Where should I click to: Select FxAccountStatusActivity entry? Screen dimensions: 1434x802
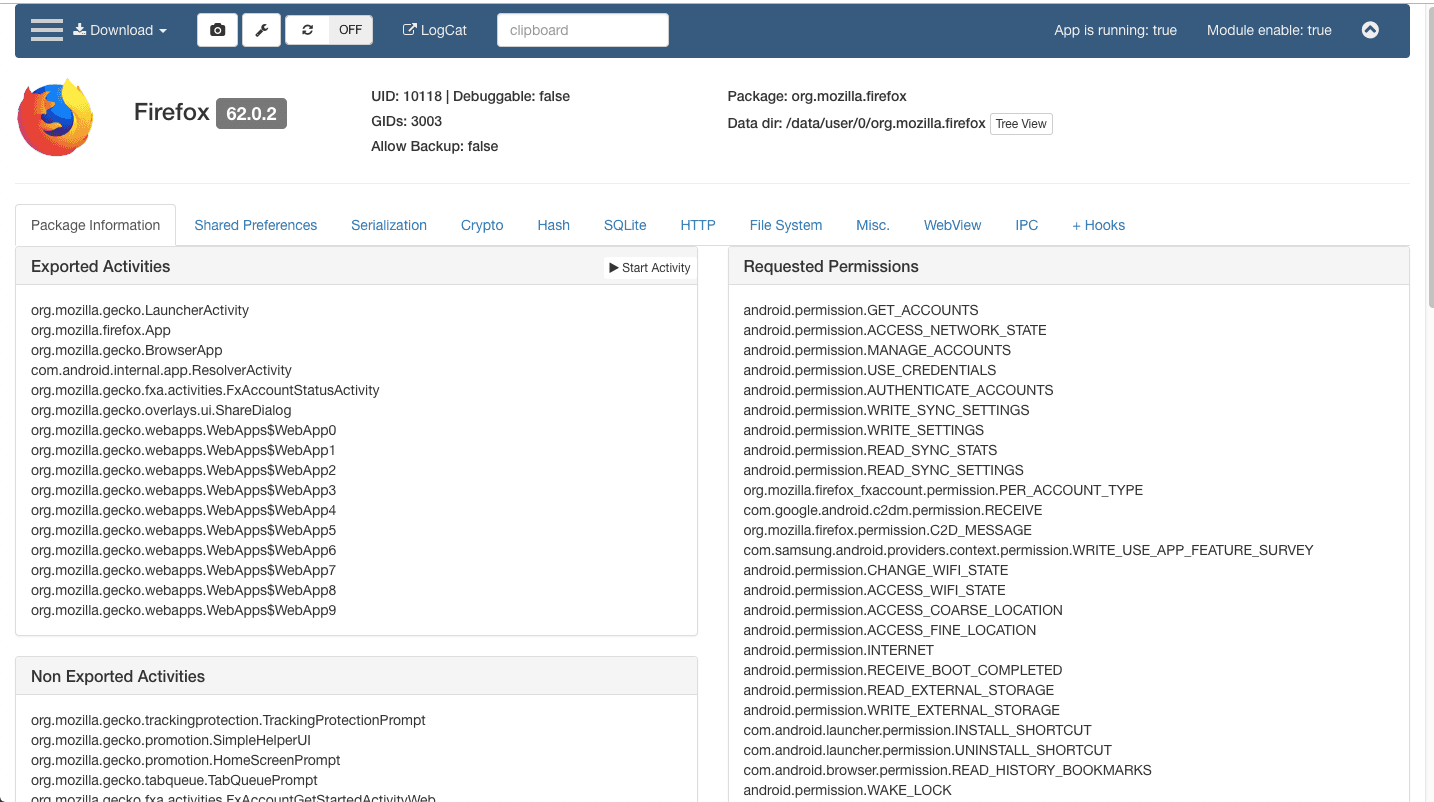pyautogui.click(x=205, y=390)
